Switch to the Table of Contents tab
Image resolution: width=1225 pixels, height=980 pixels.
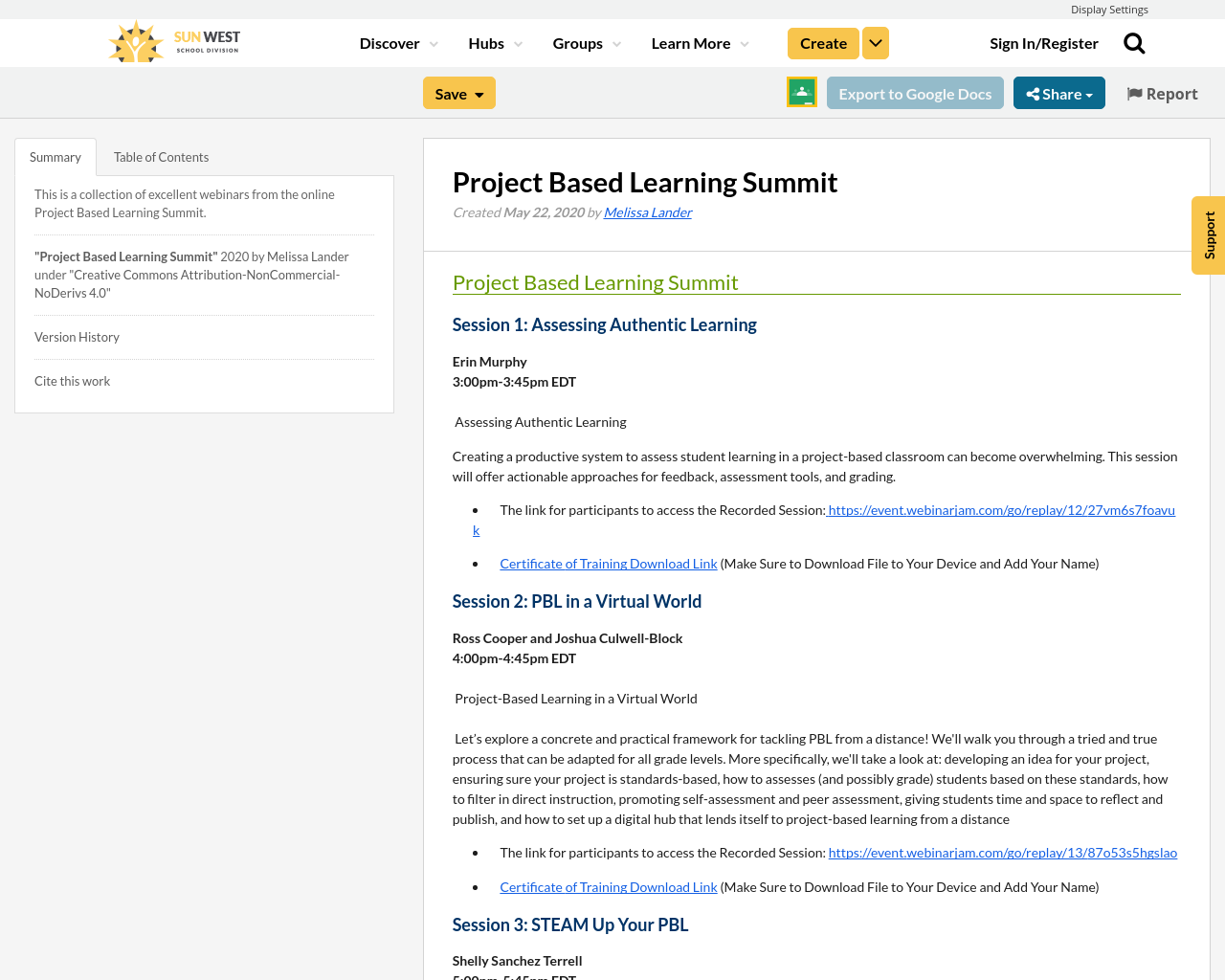click(161, 155)
